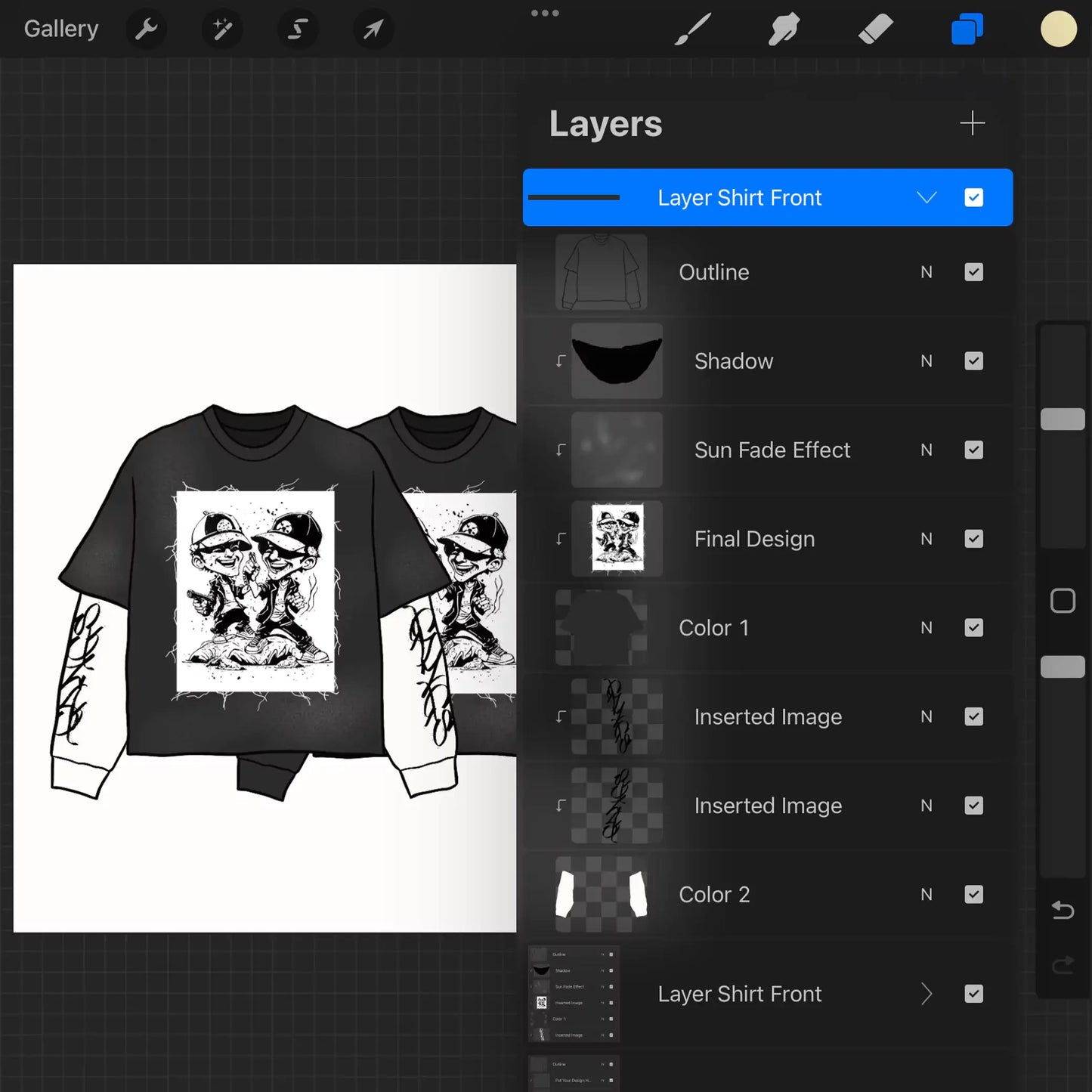Select the Smudge tool
This screenshot has height=1092, width=1092.
(x=784, y=29)
